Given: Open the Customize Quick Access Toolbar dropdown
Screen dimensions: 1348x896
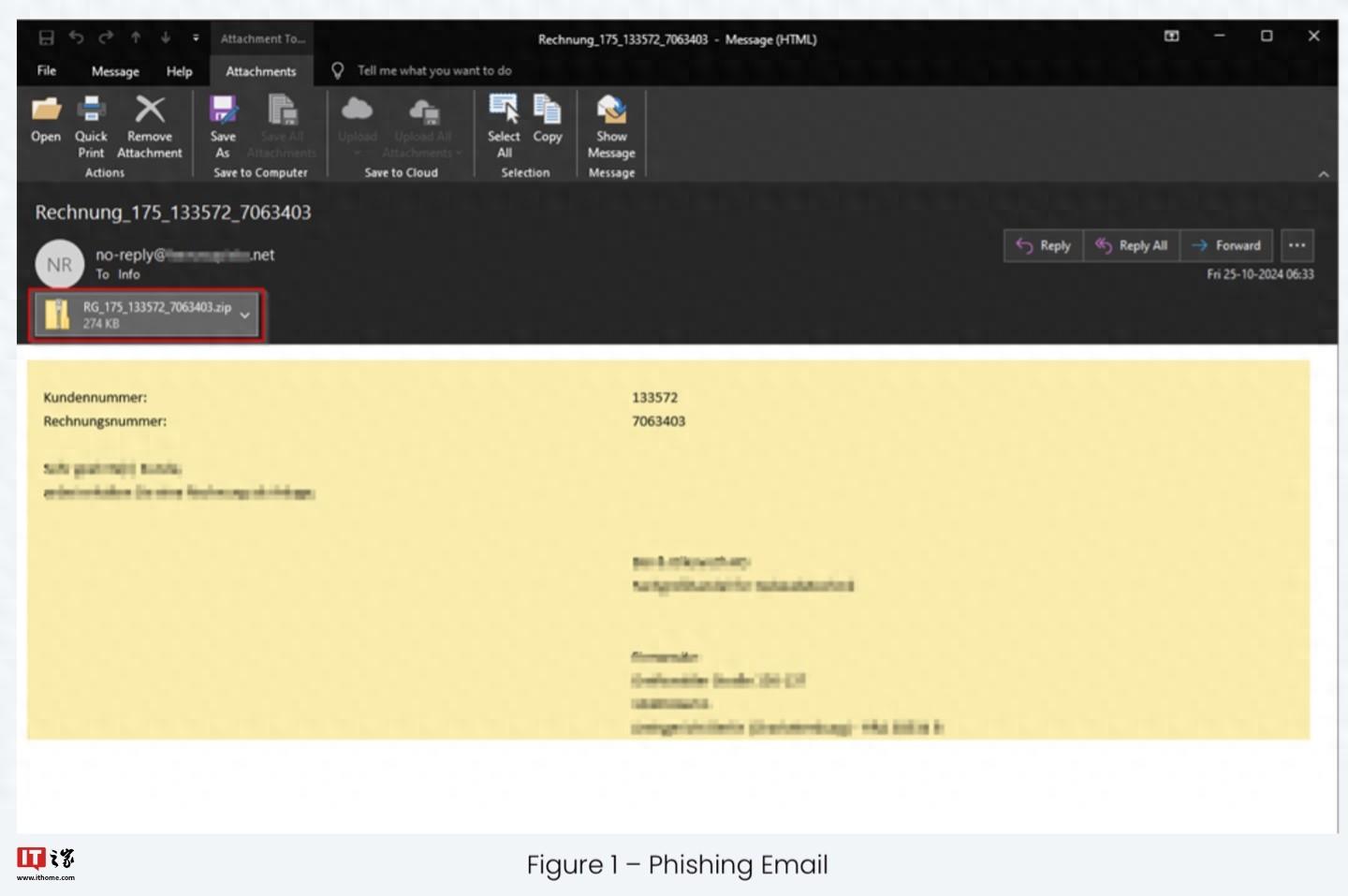Looking at the screenshot, I should [x=196, y=38].
